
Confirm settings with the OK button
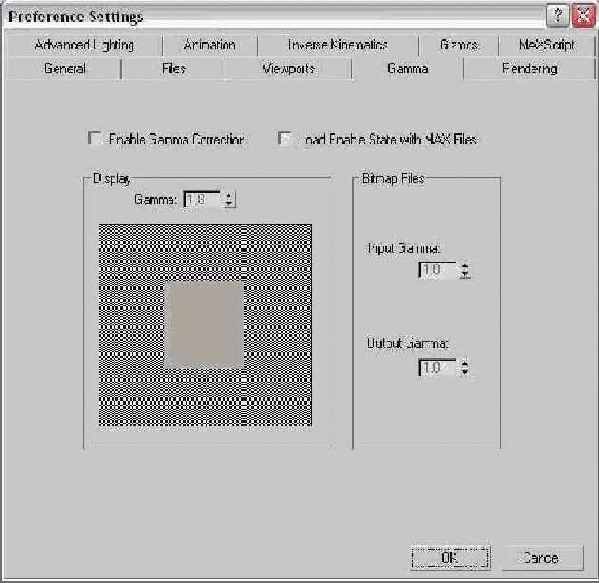click(450, 557)
